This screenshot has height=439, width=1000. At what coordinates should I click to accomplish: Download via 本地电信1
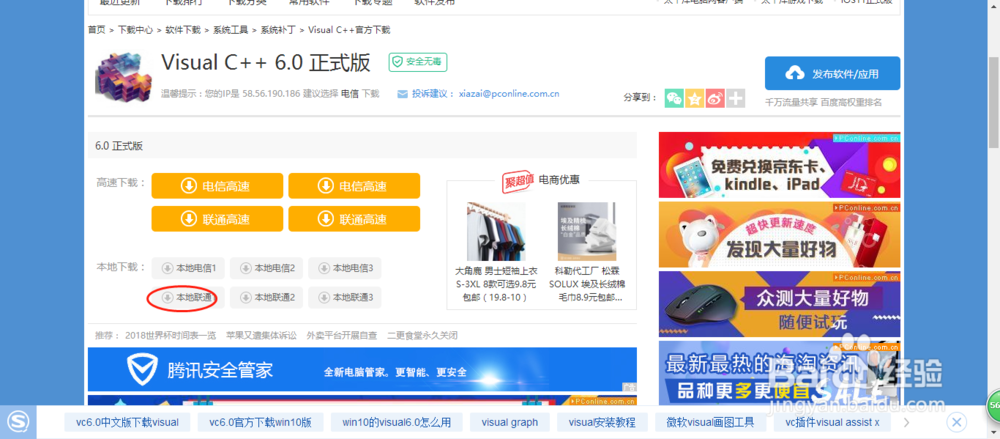coord(188,269)
